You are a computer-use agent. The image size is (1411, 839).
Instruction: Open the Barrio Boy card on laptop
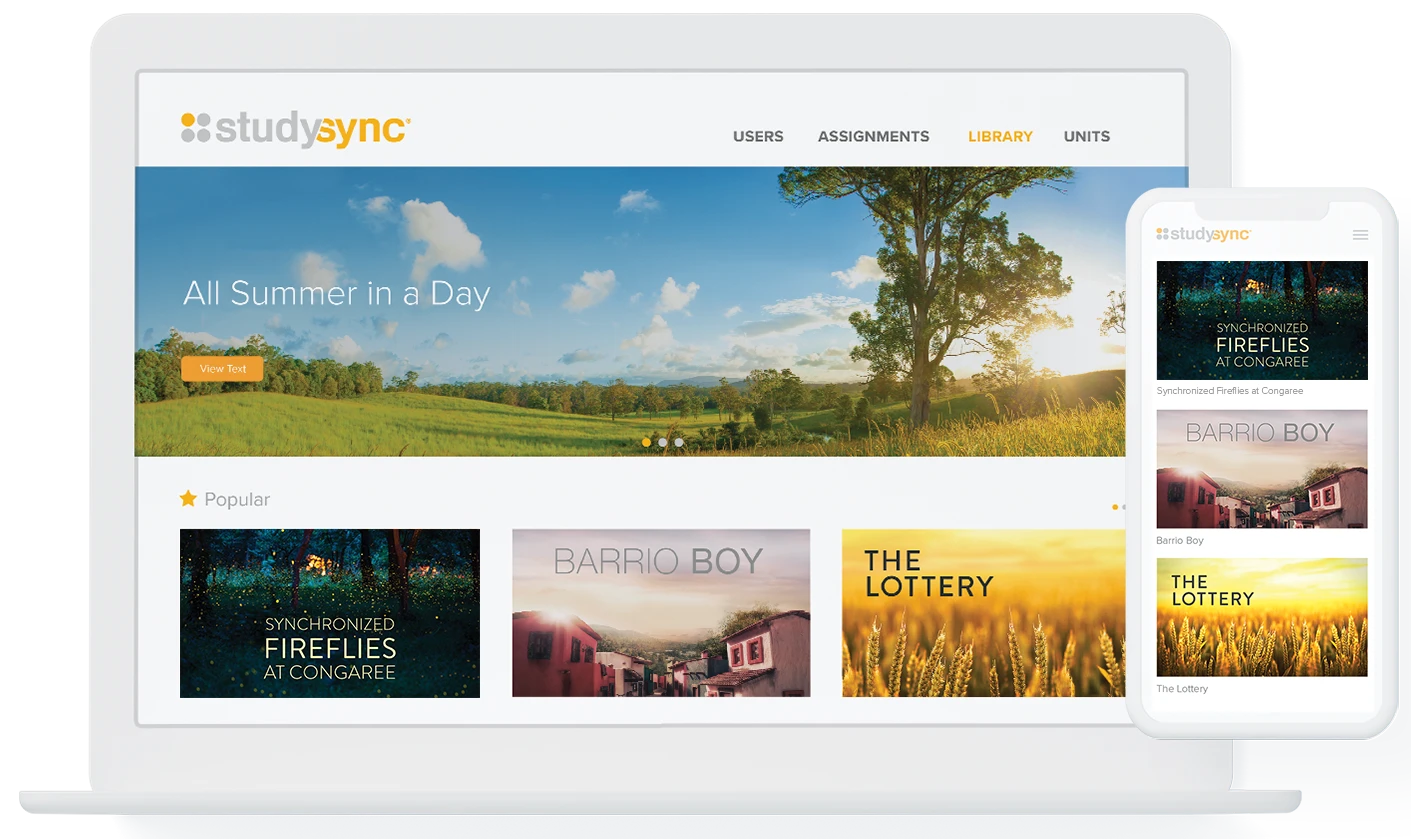[x=661, y=613]
